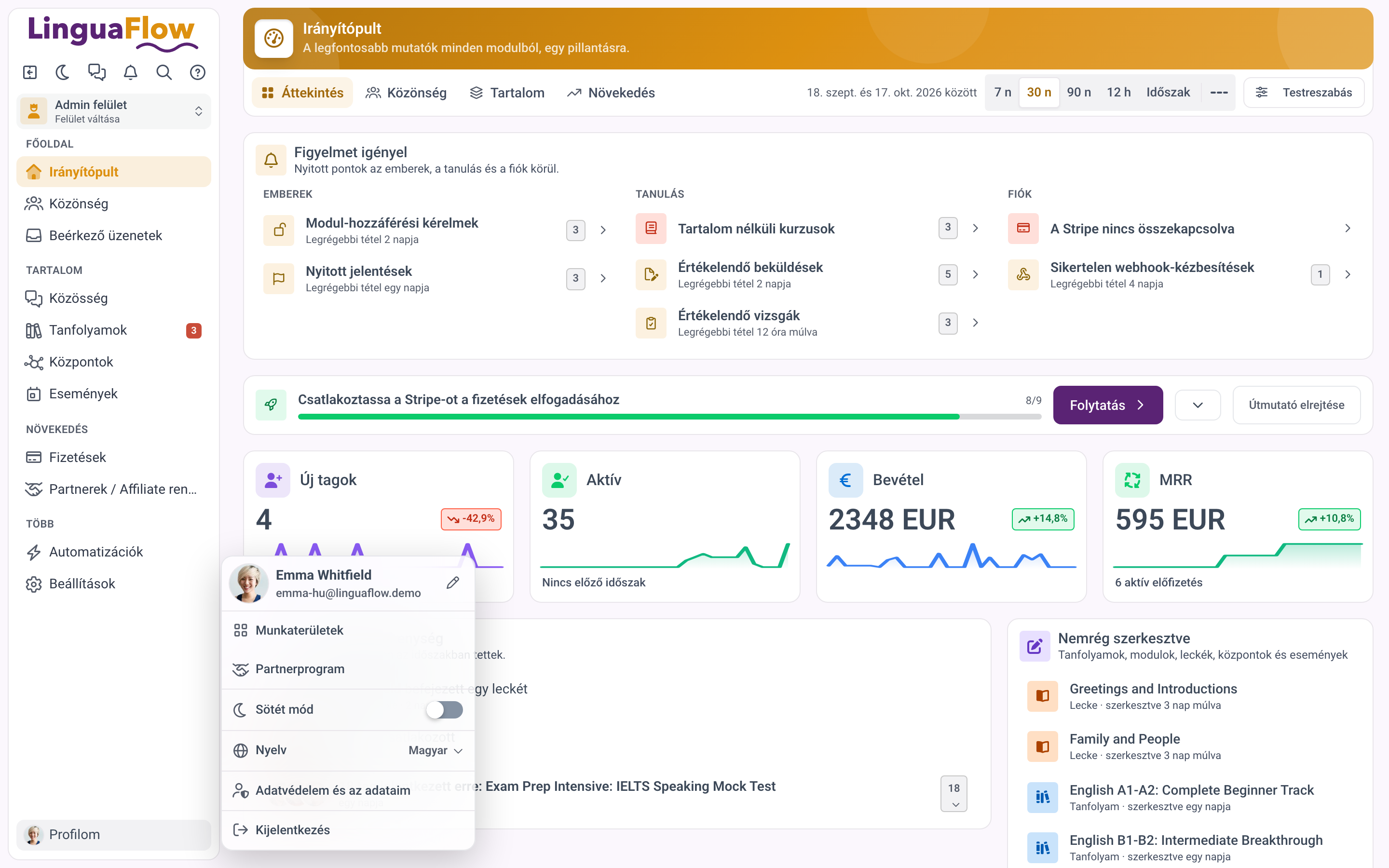Image resolution: width=1389 pixels, height=868 pixels.
Task: Collapse the sidebar with the panel icon
Action: 30,72
